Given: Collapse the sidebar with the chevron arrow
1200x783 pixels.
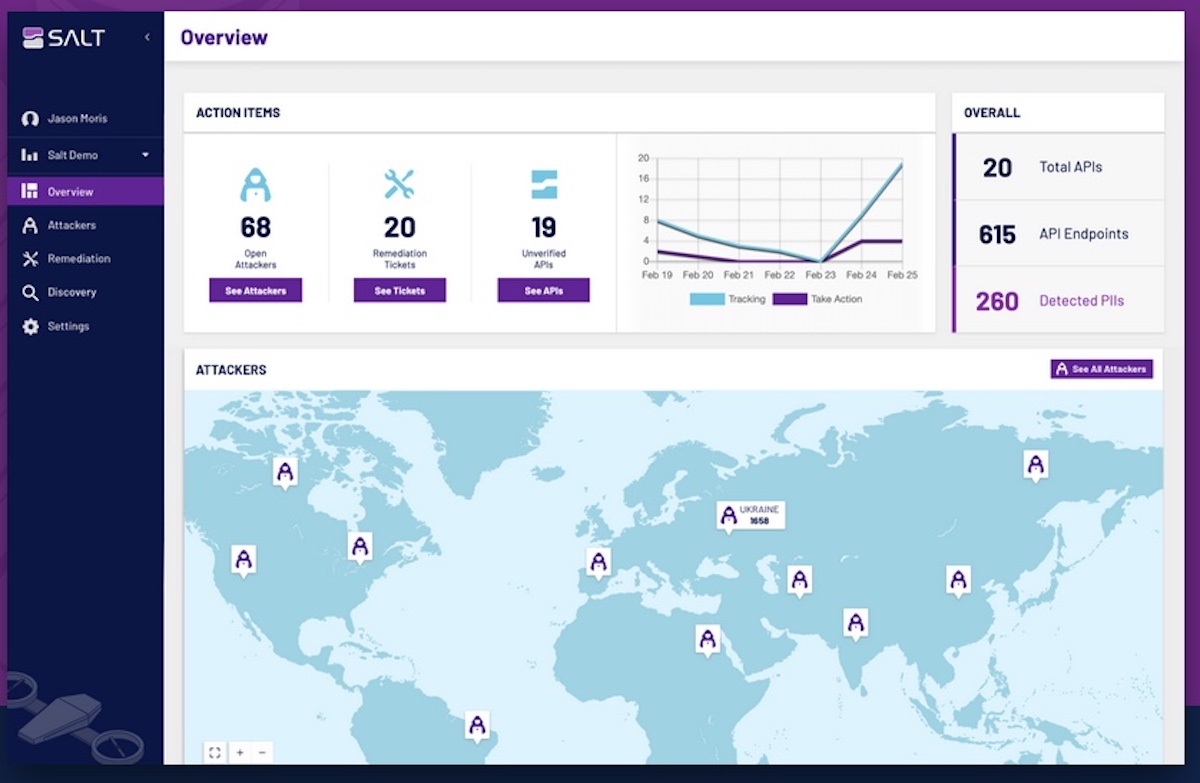Looking at the screenshot, I should (147, 37).
